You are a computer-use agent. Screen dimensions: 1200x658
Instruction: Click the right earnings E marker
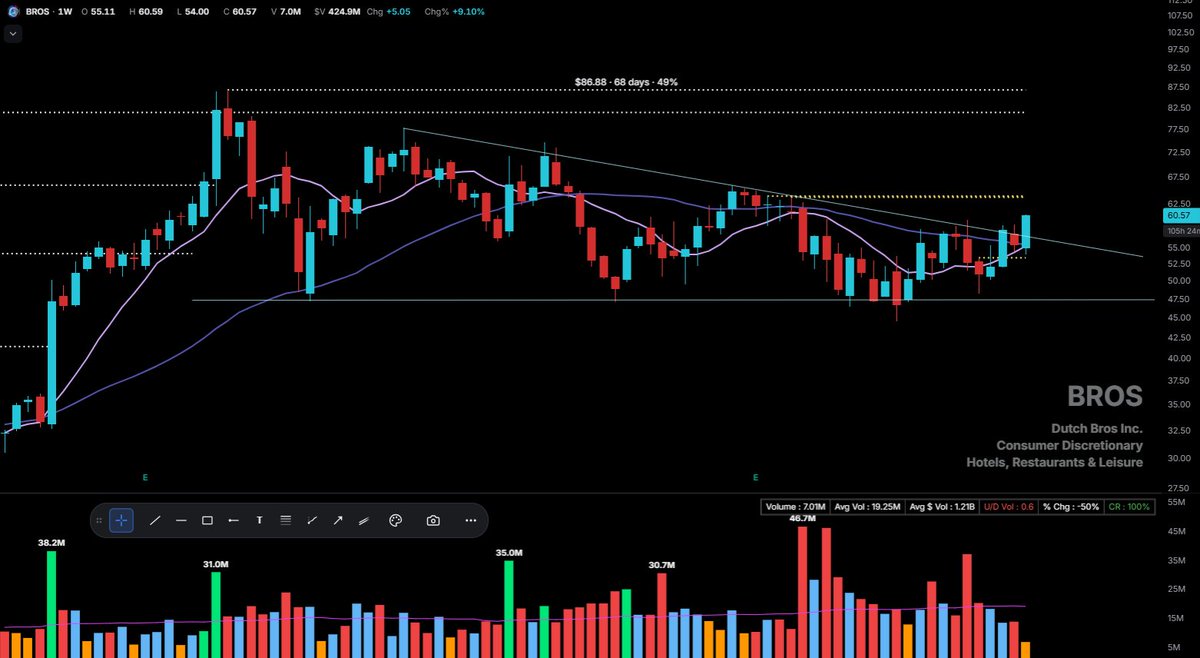pyautogui.click(x=756, y=478)
